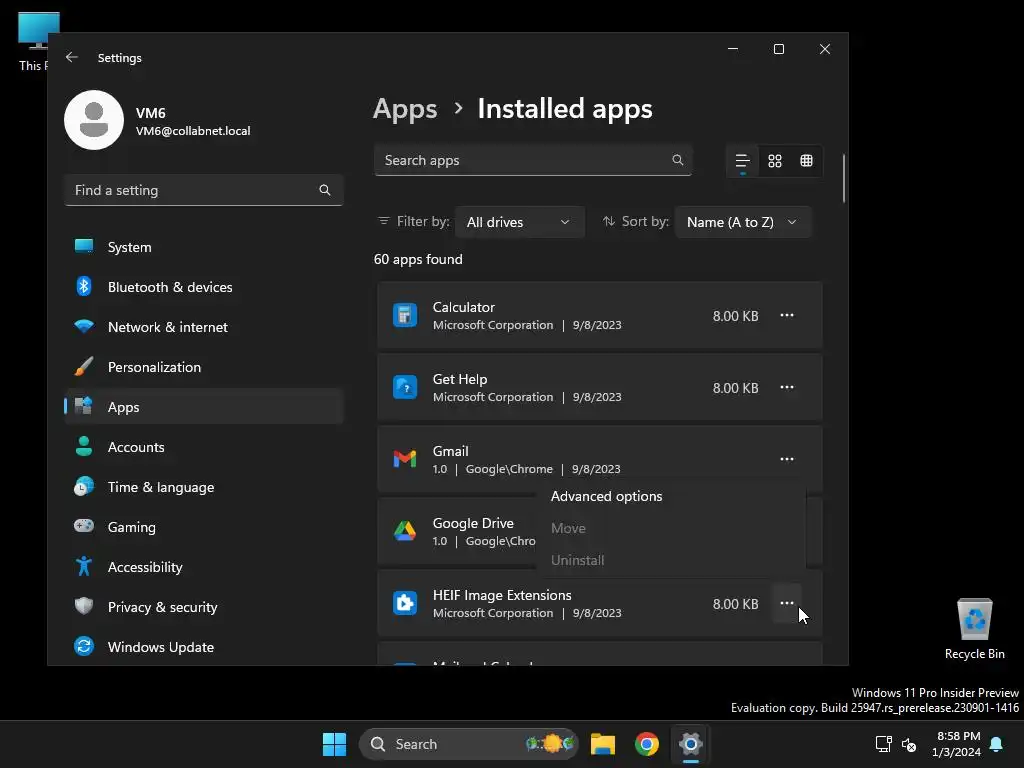Click the back arrow in Settings
Viewport: 1024px width, 768px height.
tap(72, 57)
